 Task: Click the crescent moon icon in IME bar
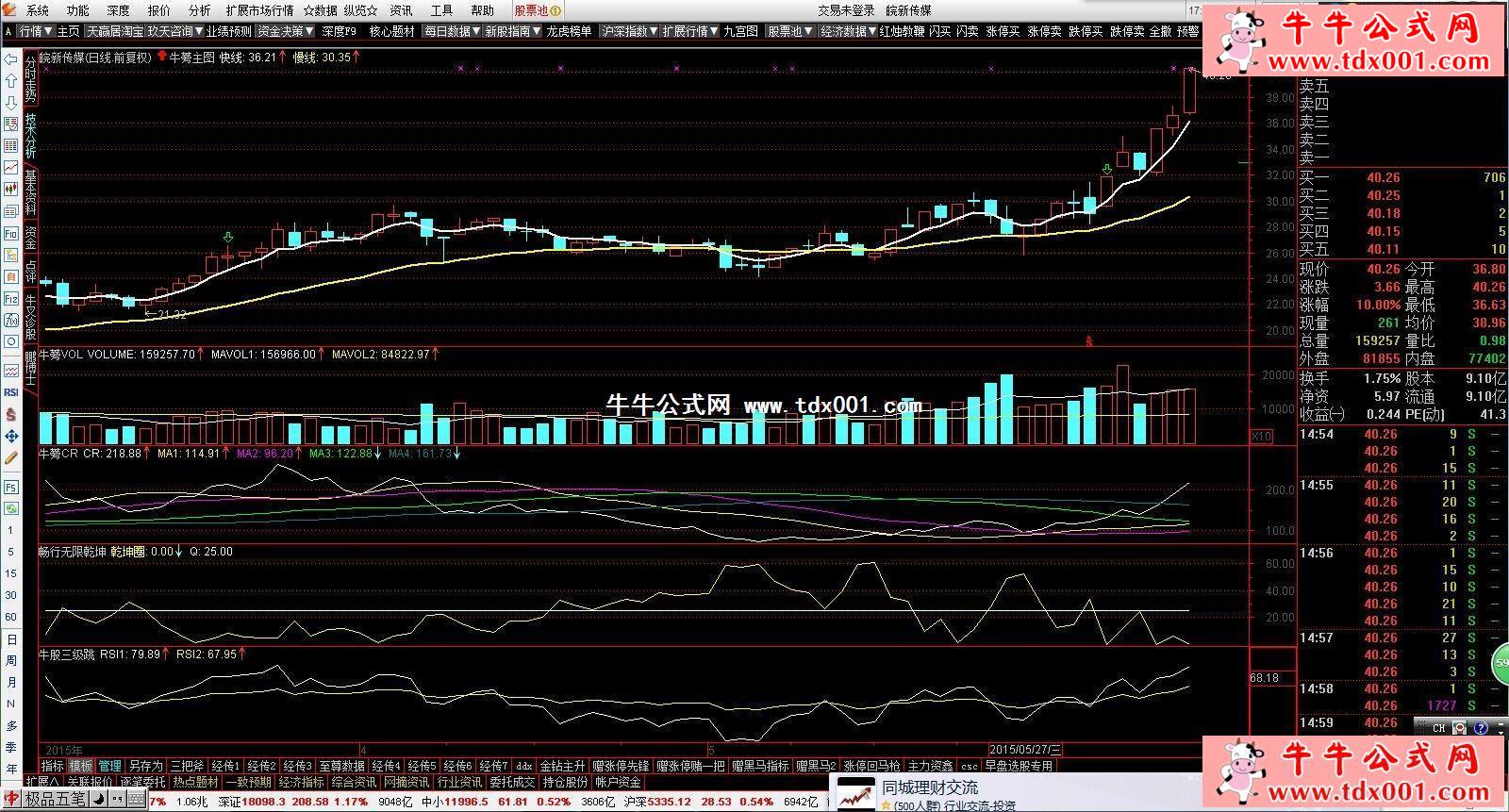point(97,800)
